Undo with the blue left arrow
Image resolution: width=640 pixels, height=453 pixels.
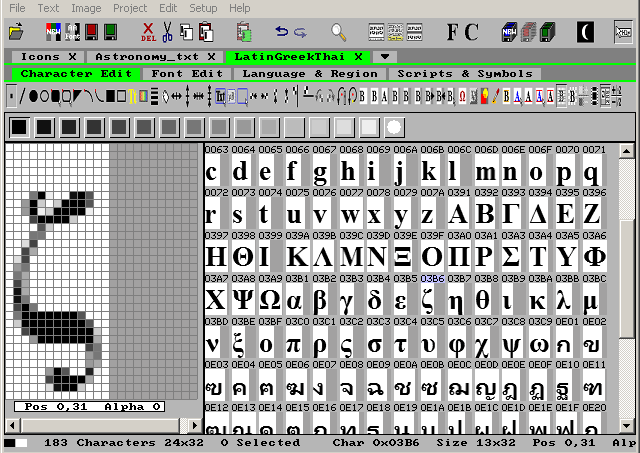pyautogui.click(x=282, y=31)
